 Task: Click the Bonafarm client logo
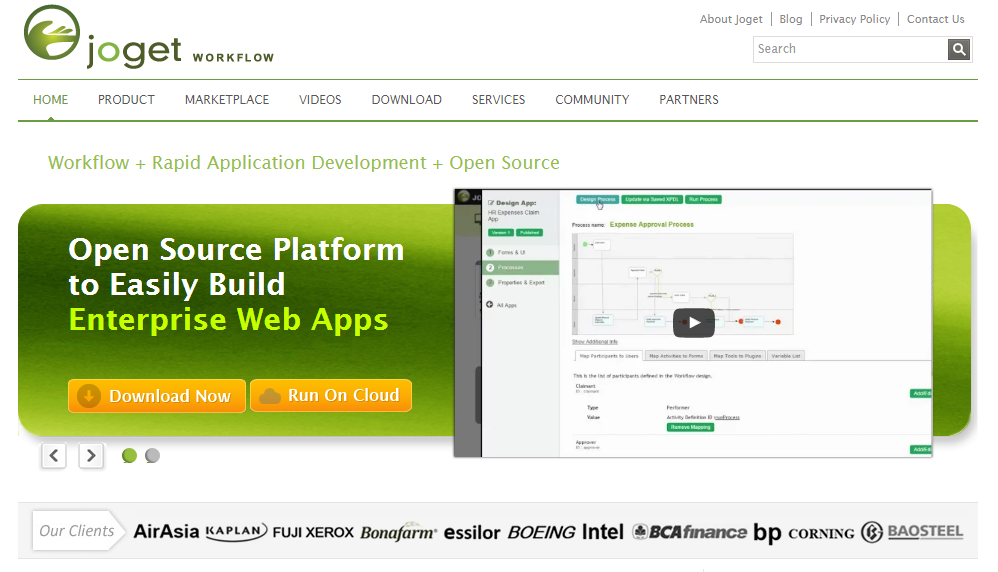point(398,532)
